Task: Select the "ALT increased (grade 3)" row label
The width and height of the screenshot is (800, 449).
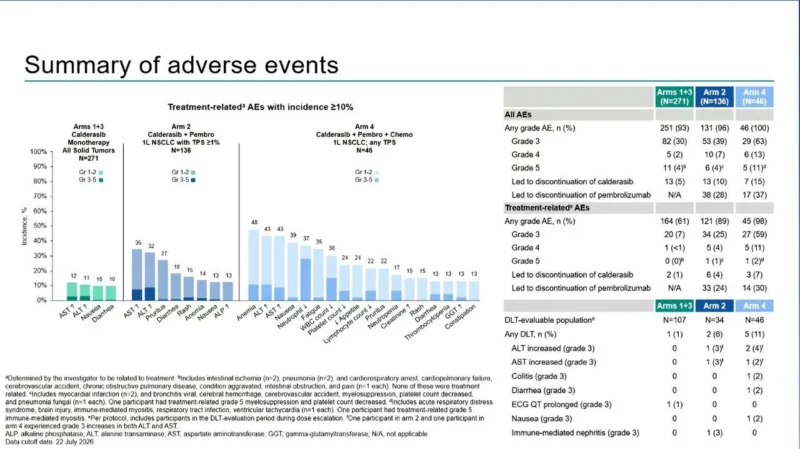Action: (x=553, y=348)
